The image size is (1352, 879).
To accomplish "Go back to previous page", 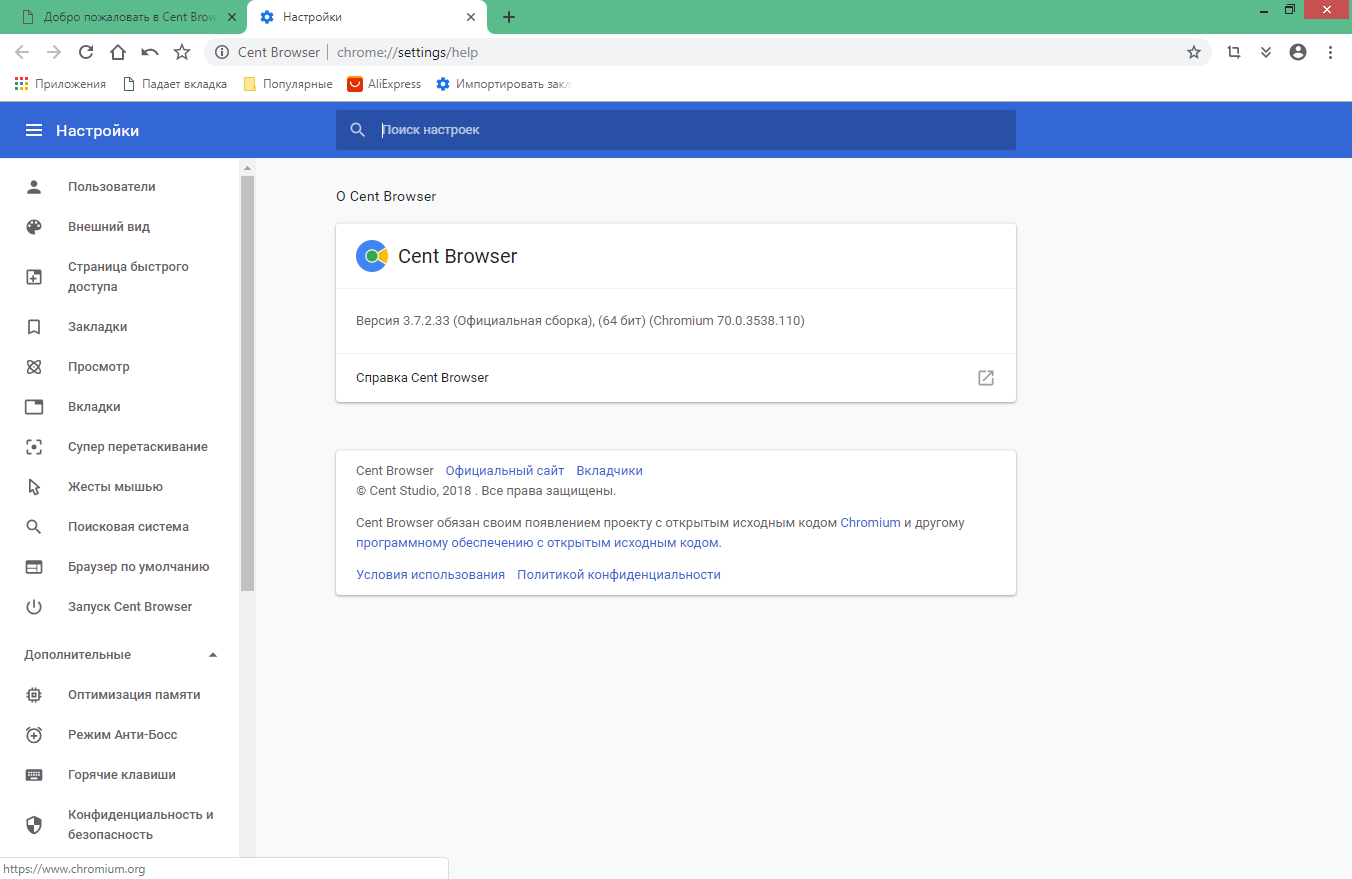I will point(22,52).
